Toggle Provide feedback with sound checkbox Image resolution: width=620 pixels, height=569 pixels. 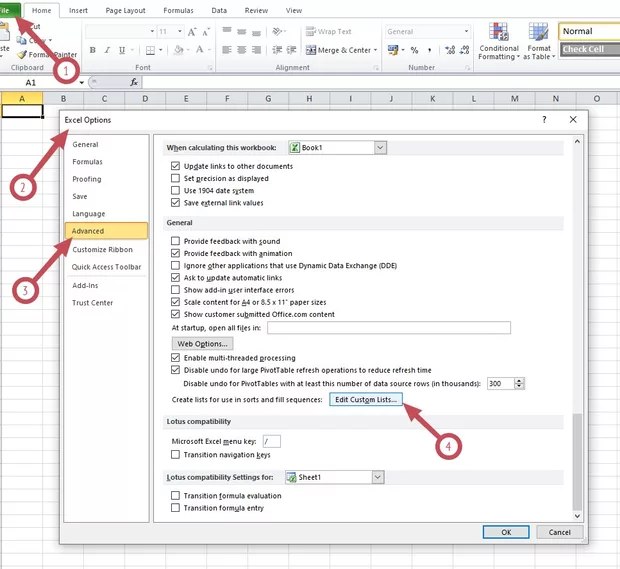click(176, 241)
